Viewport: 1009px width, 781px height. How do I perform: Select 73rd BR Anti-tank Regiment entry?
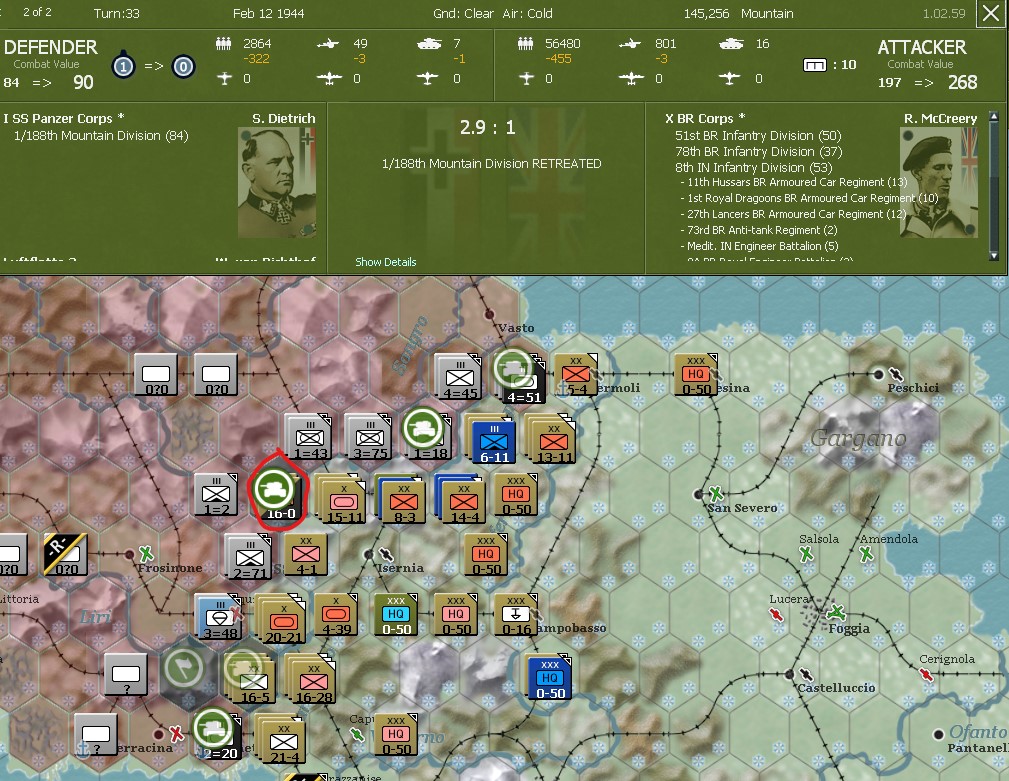click(759, 230)
